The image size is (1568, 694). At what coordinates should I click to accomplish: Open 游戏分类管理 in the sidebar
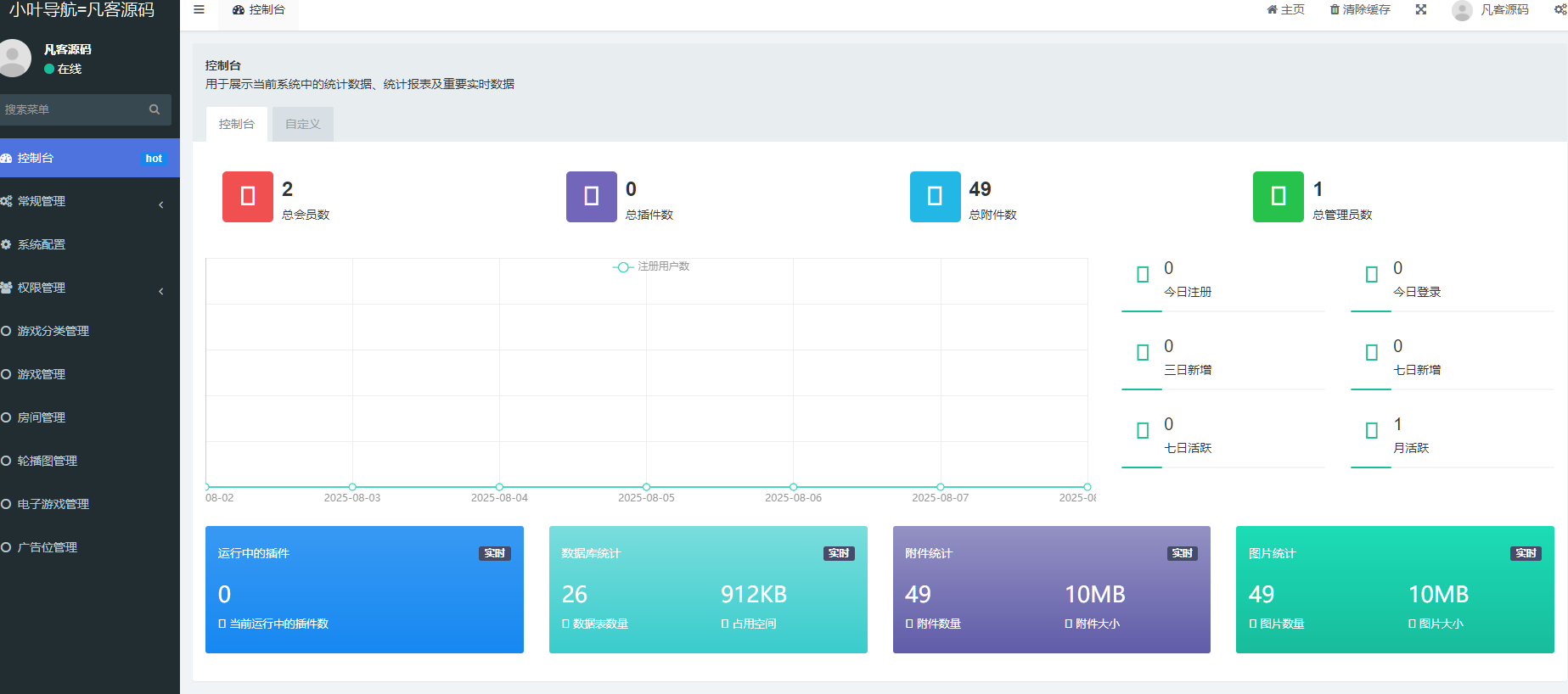coord(53,331)
